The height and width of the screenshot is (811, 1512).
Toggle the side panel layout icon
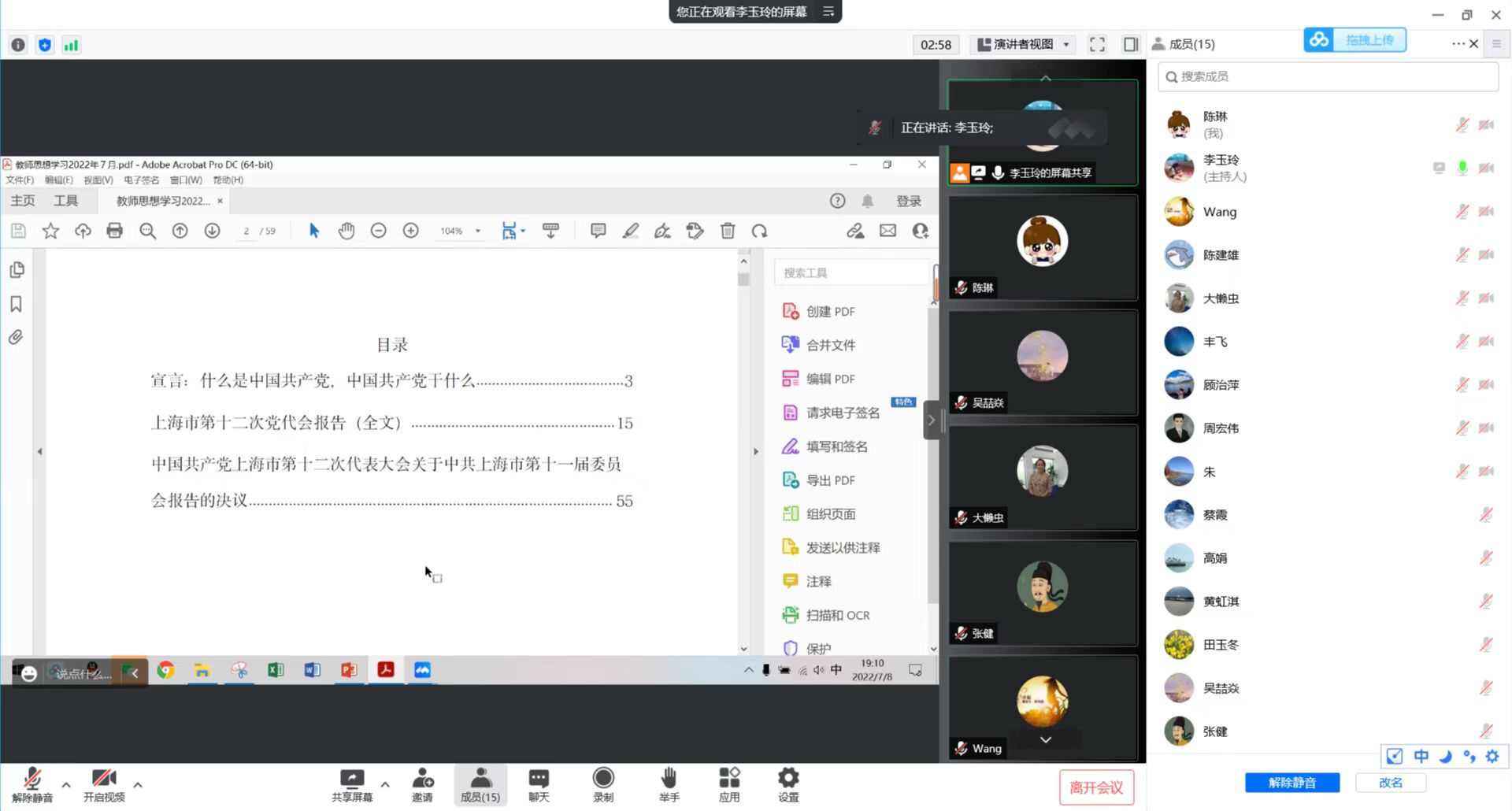click(x=1131, y=44)
